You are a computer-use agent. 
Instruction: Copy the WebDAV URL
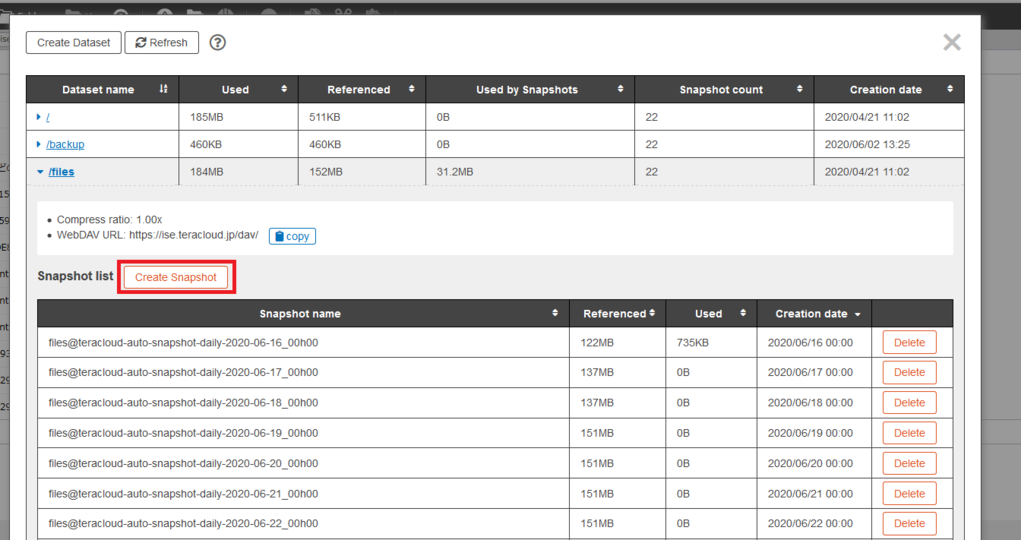pyautogui.click(x=292, y=236)
